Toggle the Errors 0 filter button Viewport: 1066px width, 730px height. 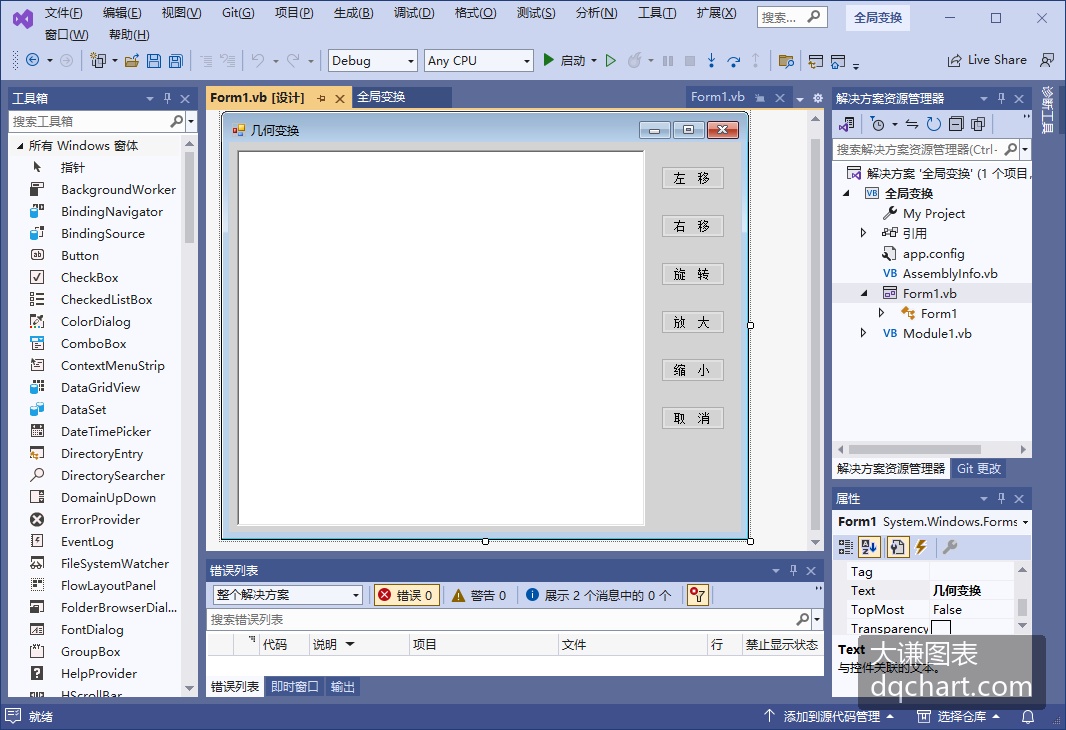click(x=406, y=595)
